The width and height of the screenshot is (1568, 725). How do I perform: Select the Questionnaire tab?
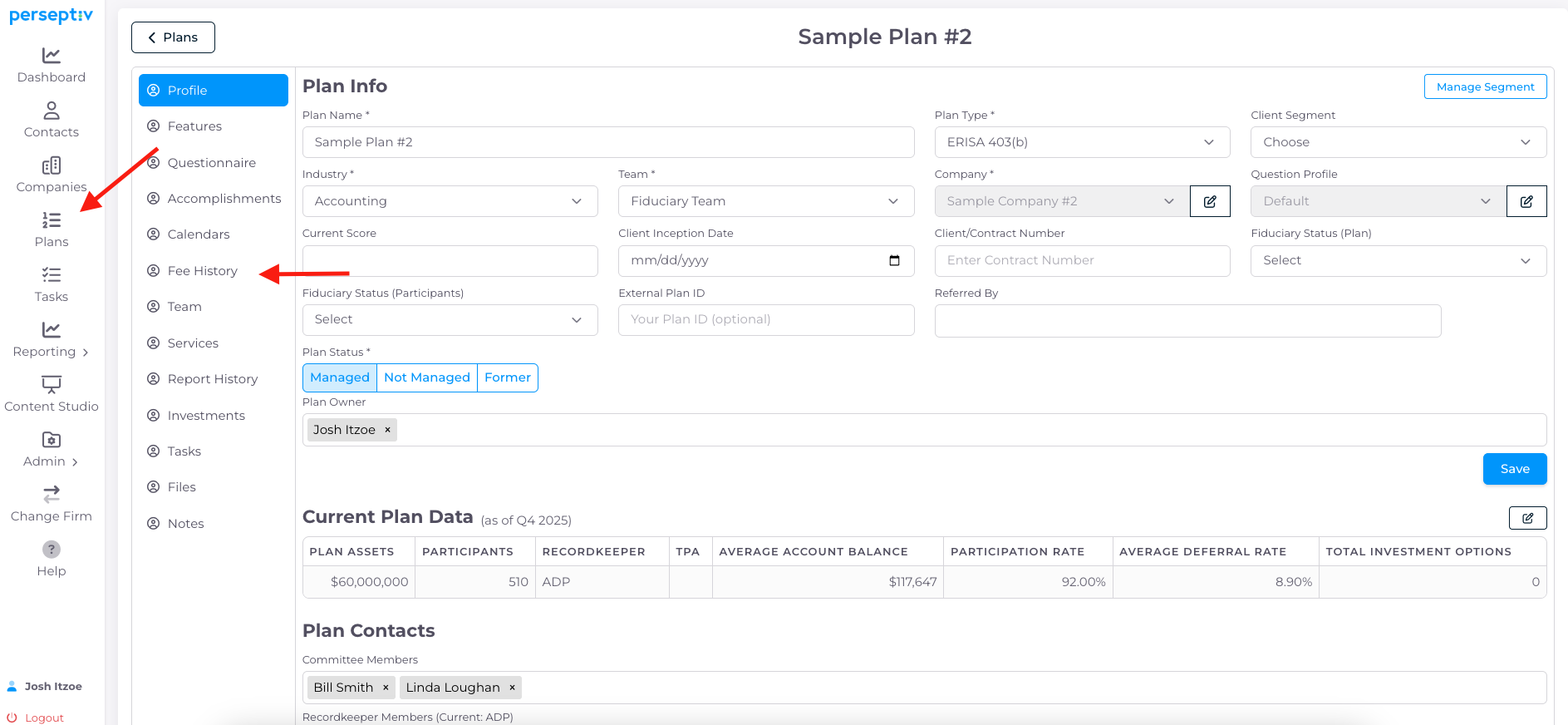(214, 163)
